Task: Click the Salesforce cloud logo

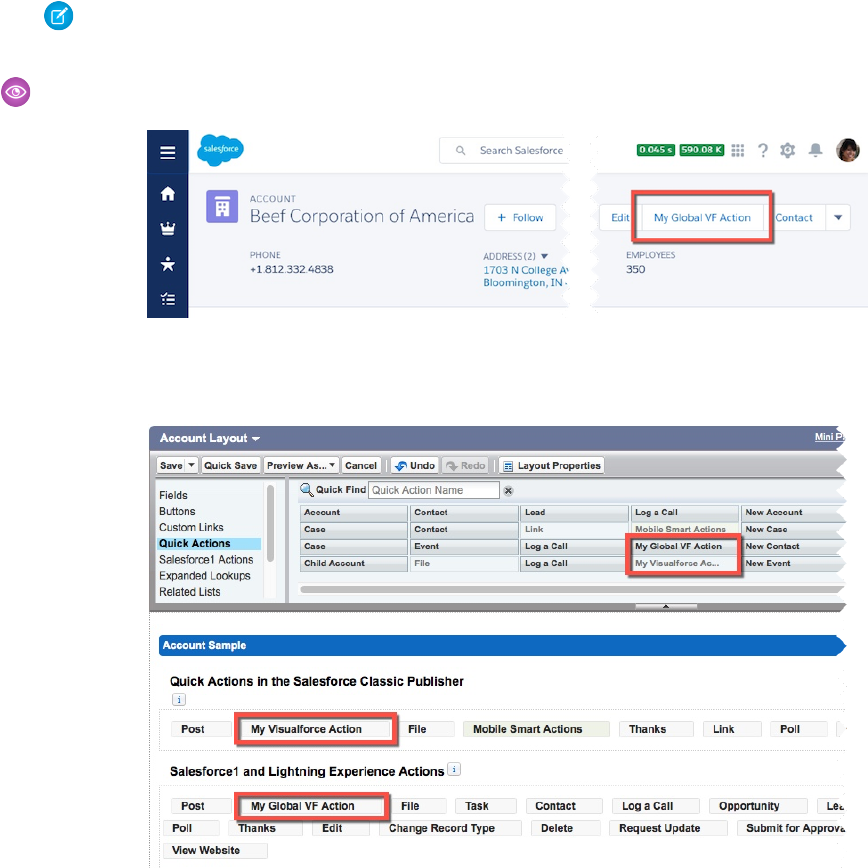Action: click(220, 150)
